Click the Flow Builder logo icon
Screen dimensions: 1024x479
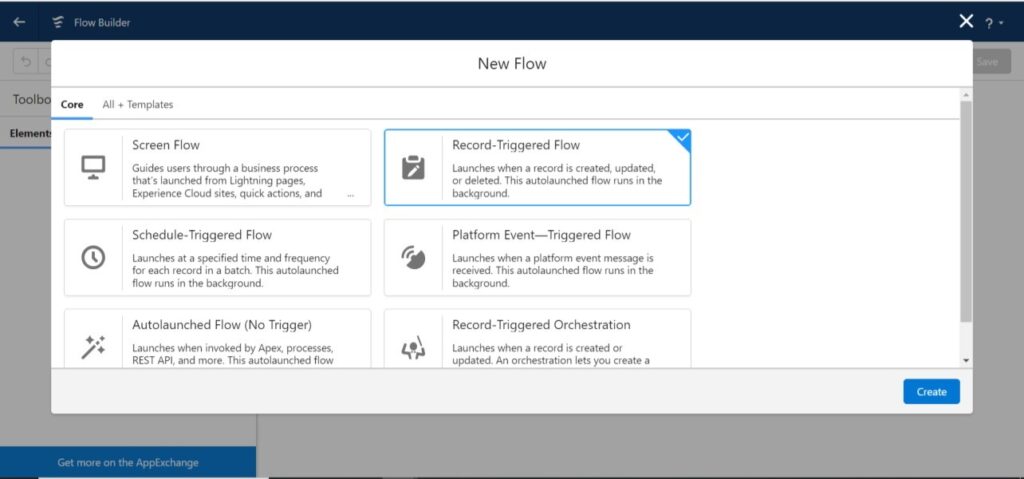coord(58,22)
